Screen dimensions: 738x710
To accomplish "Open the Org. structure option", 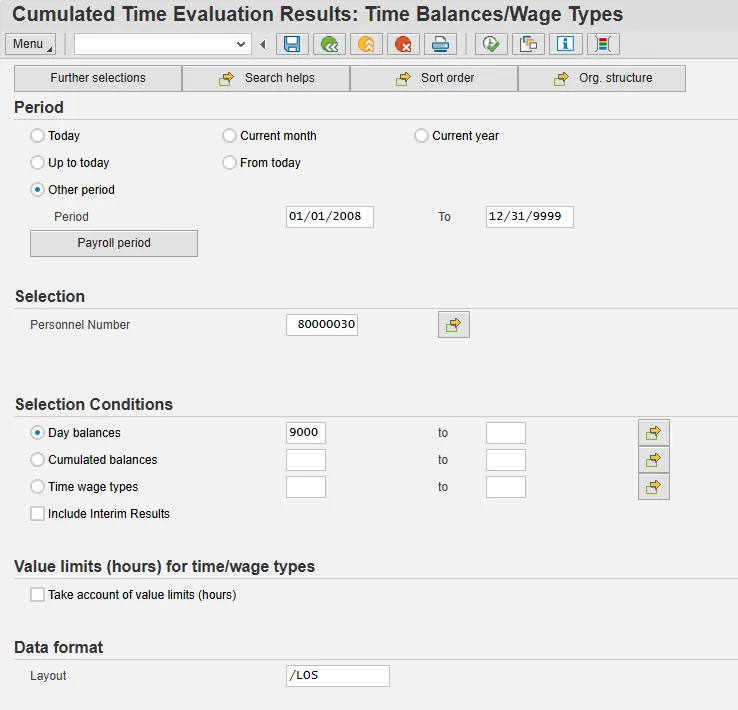I will pyautogui.click(x=602, y=78).
